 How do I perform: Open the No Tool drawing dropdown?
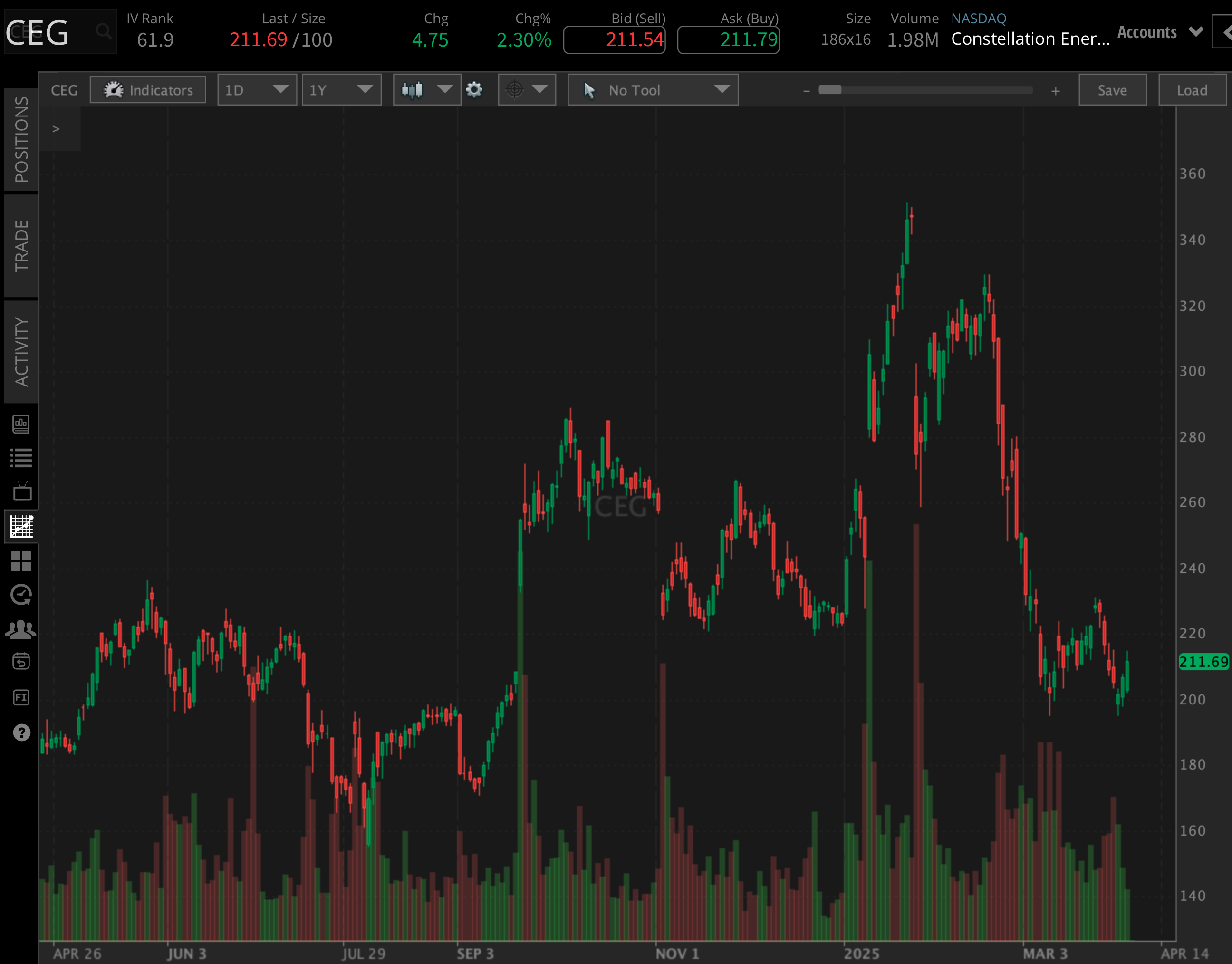[653, 89]
